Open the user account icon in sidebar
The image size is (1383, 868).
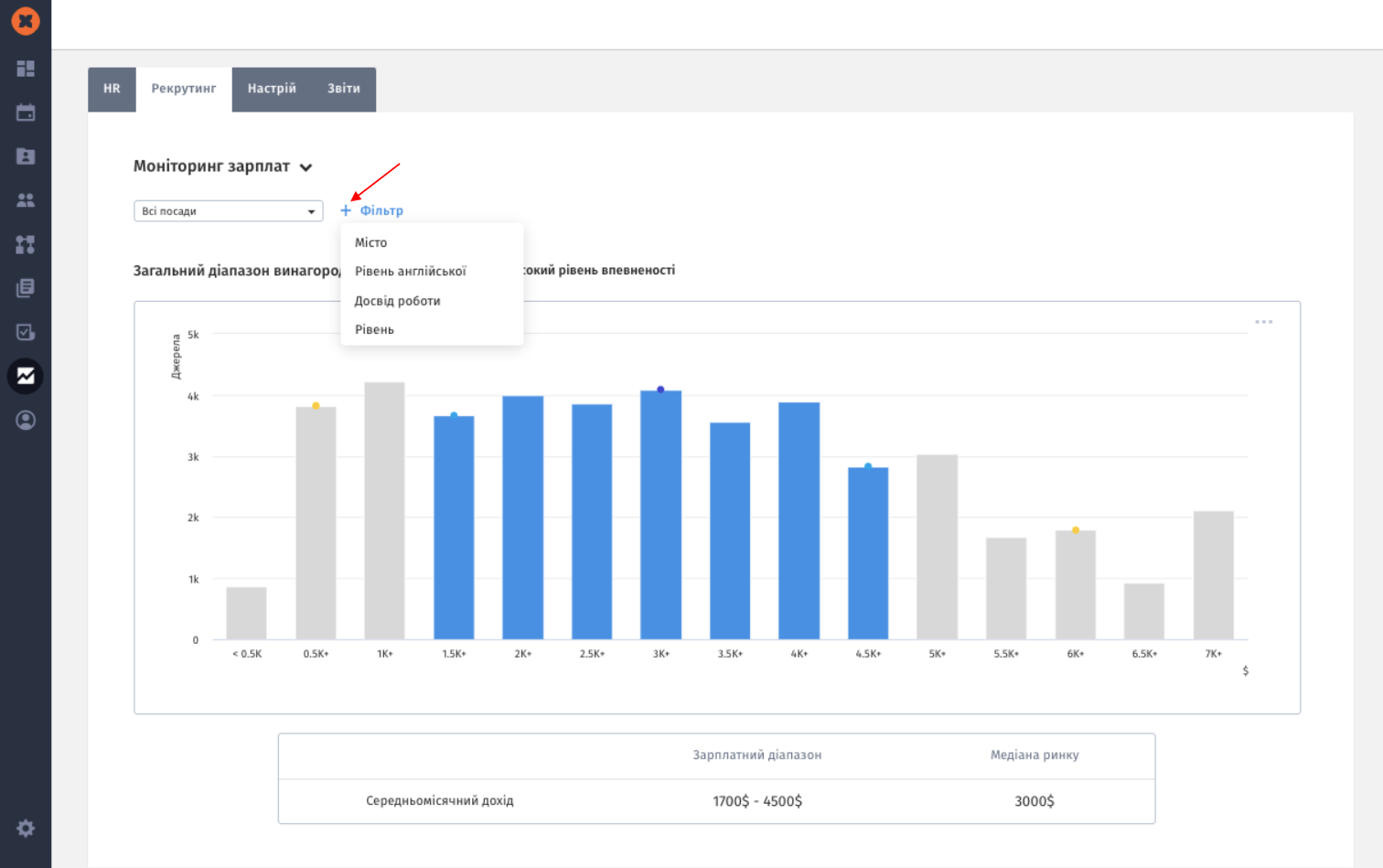point(26,420)
